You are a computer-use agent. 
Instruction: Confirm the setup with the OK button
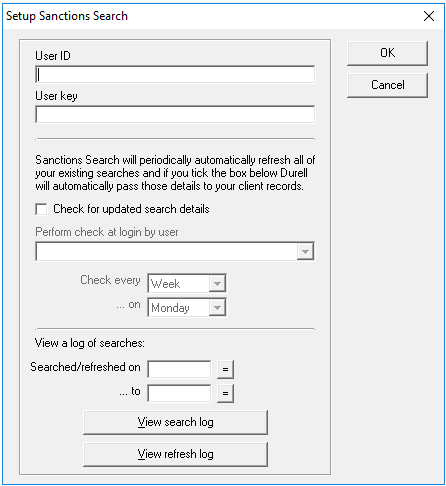click(387, 53)
